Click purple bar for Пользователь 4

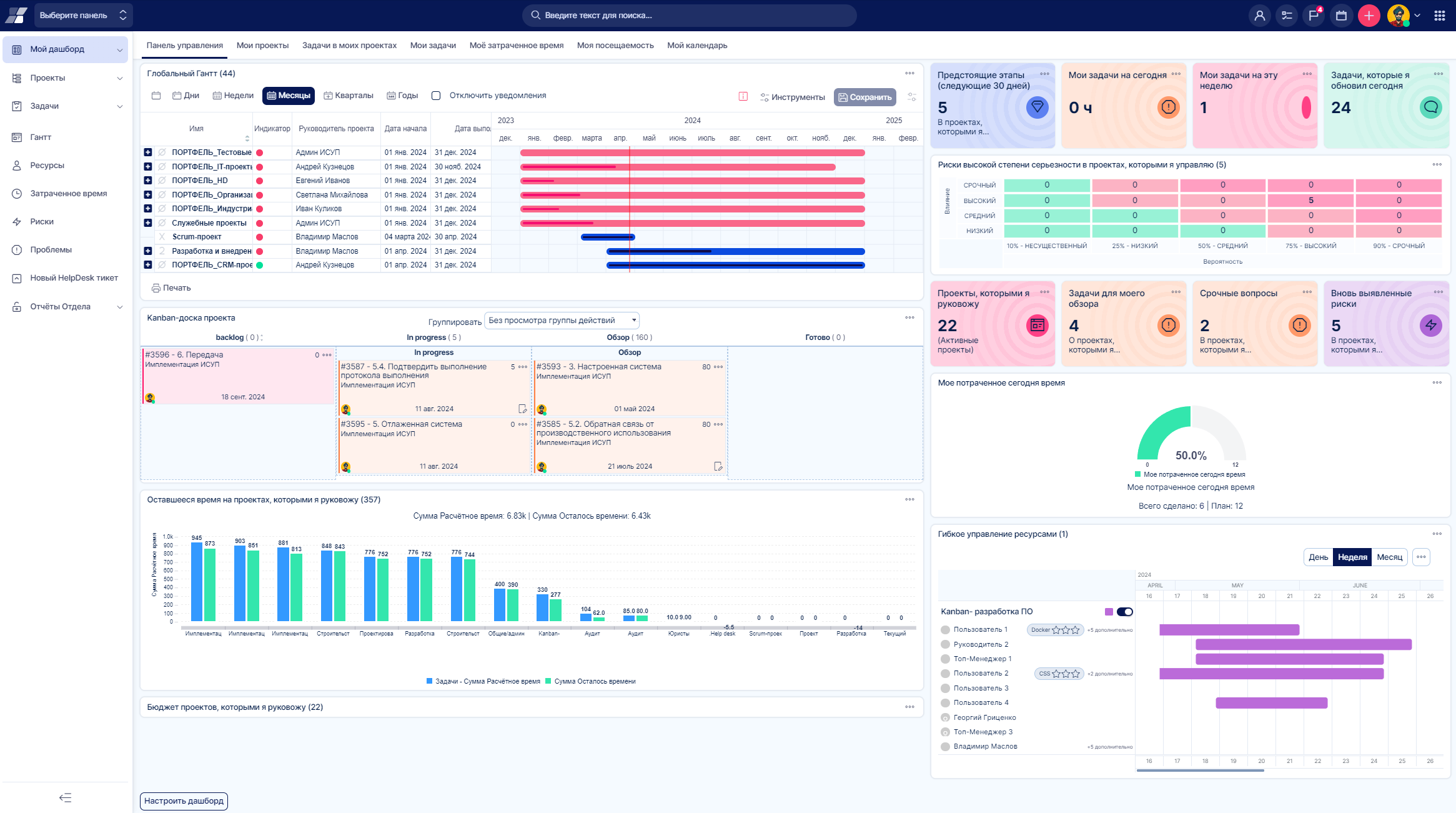(1271, 703)
